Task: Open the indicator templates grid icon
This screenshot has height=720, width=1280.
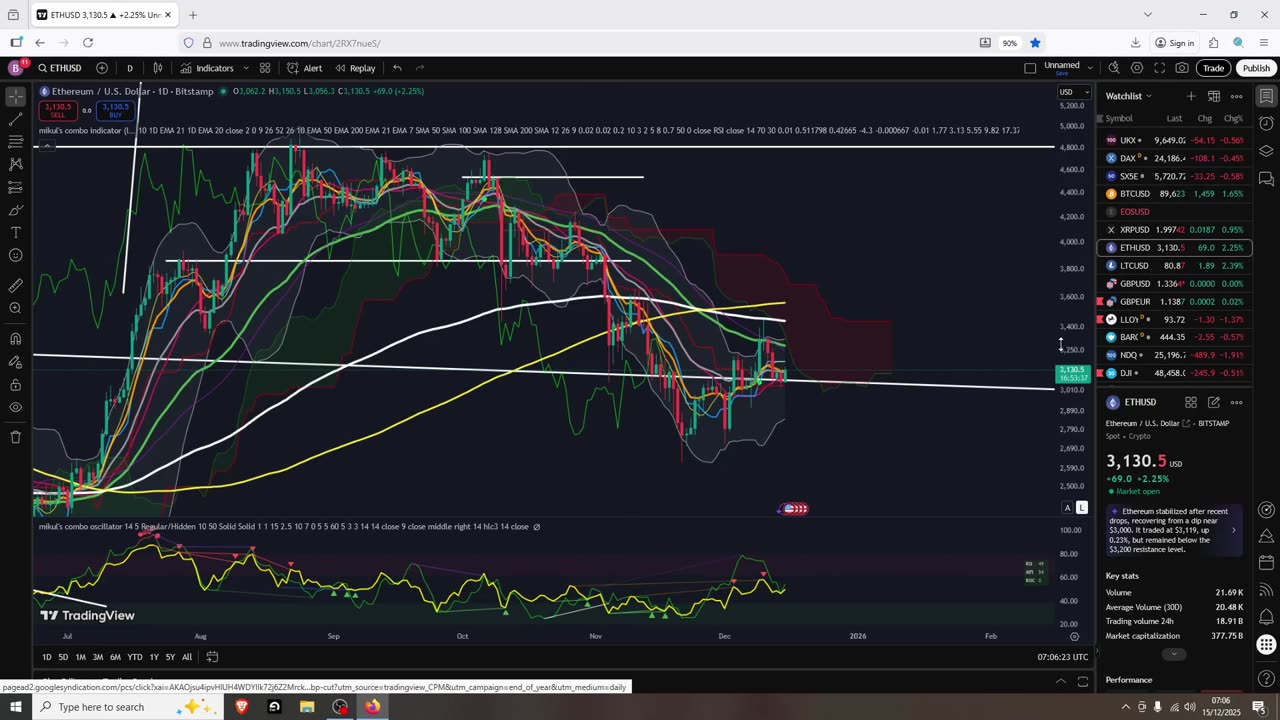Action: [265, 68]
